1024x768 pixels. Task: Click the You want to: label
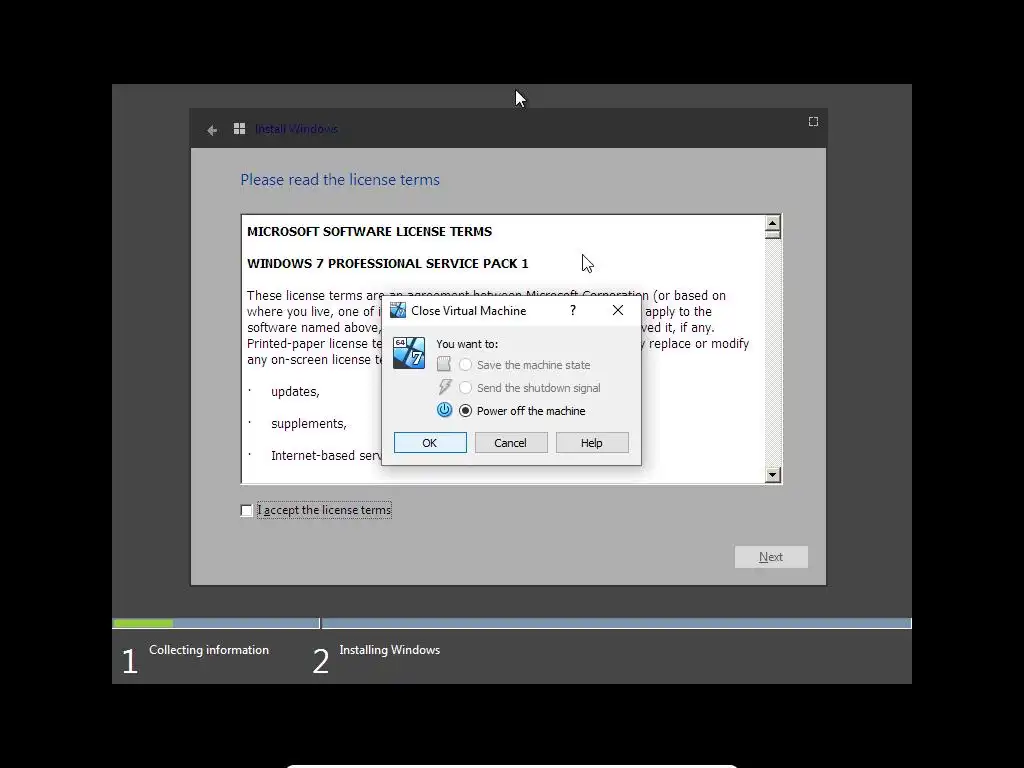467,344
